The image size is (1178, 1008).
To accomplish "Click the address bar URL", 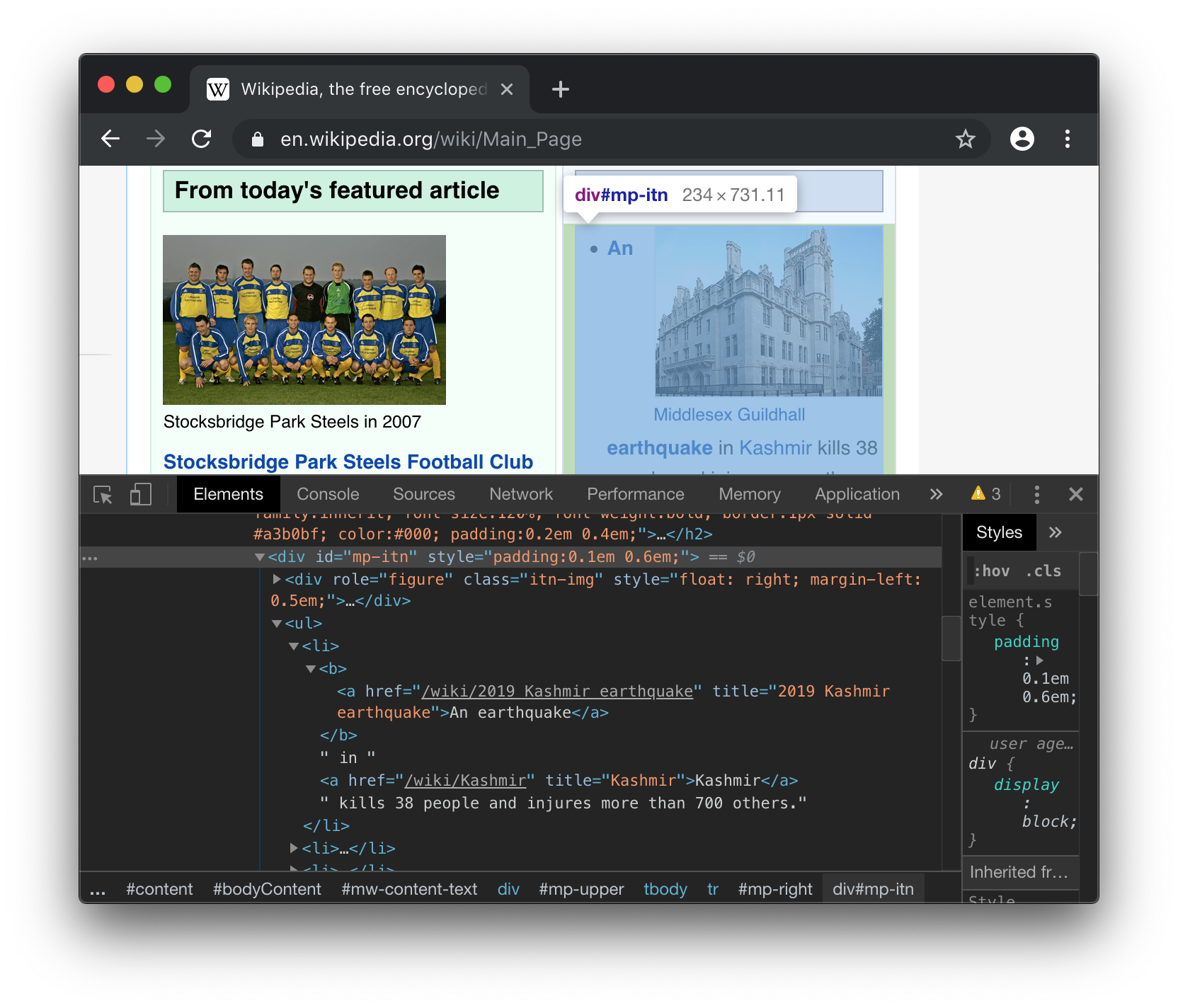I will [431, 139].
